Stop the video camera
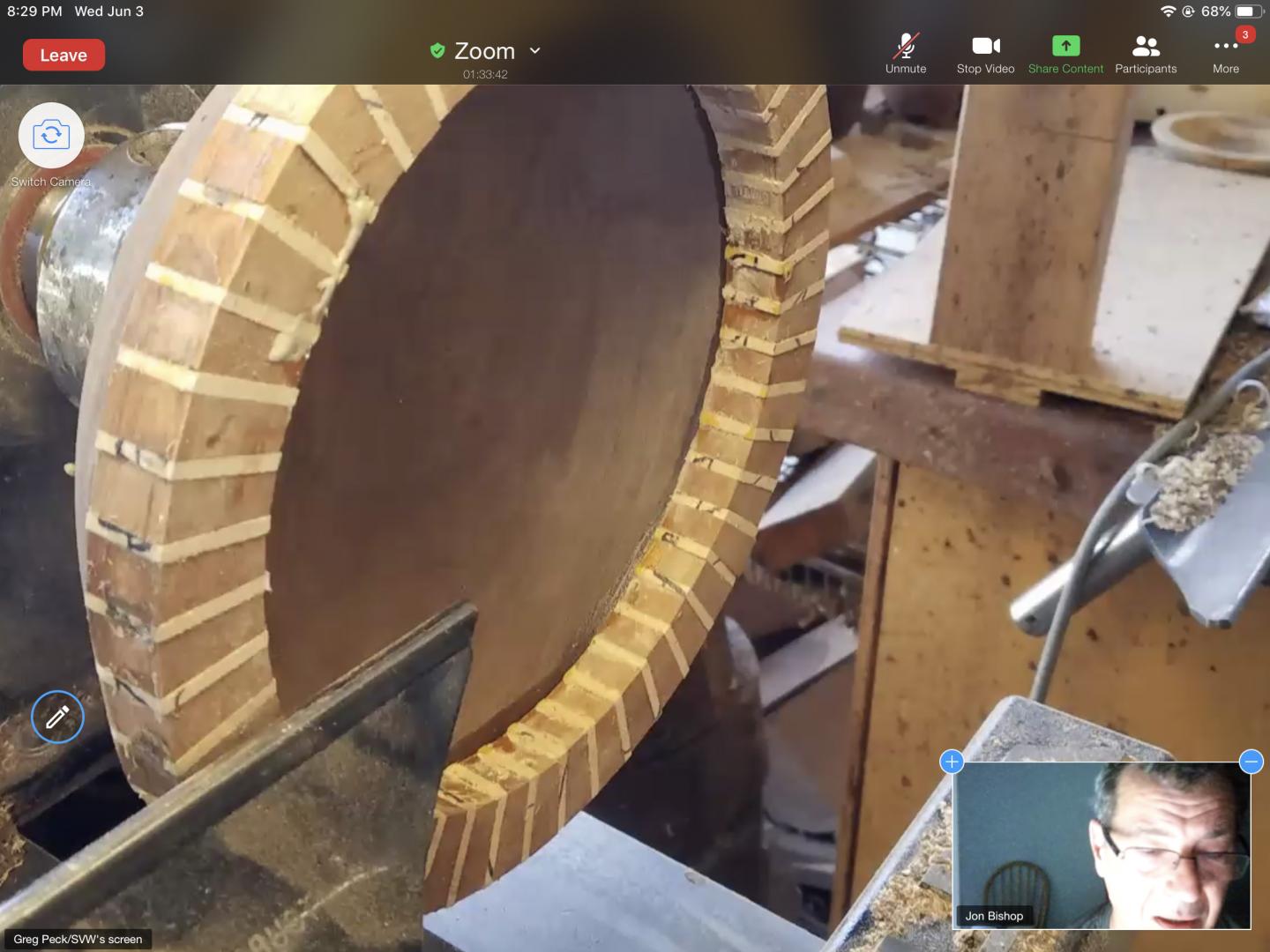1270x952 pixels. click(985, 54)
